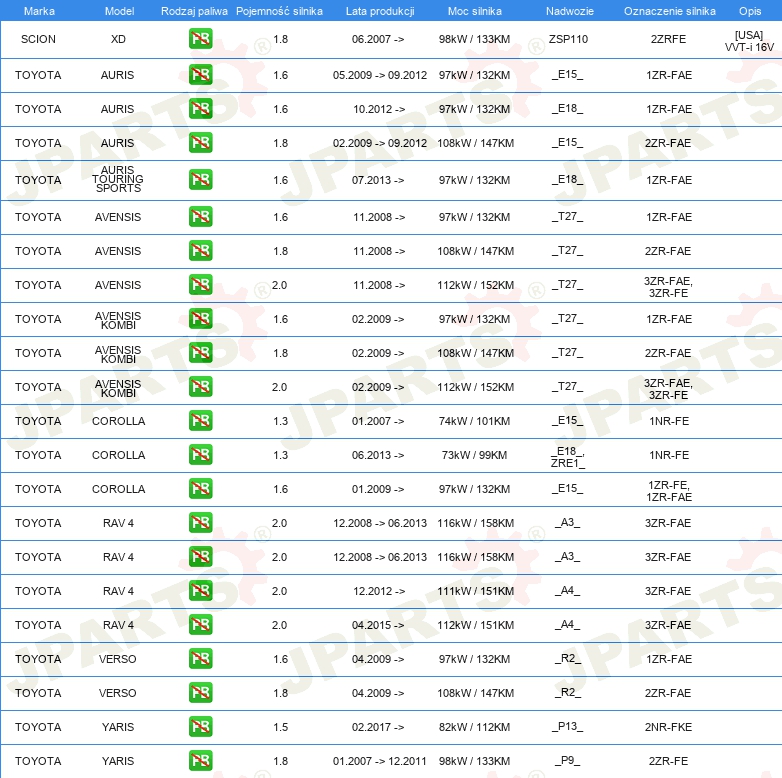Click the 82kW / 112KM engine power

pyautogui.click(x=474, y=727)
